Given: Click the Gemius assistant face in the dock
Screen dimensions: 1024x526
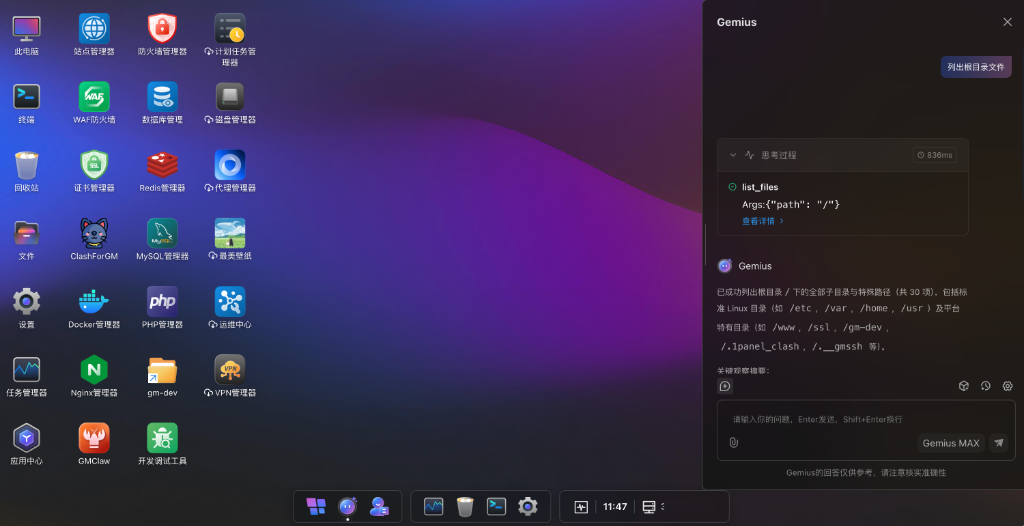Looking at the screenshot, I should (x=347, y=506).
